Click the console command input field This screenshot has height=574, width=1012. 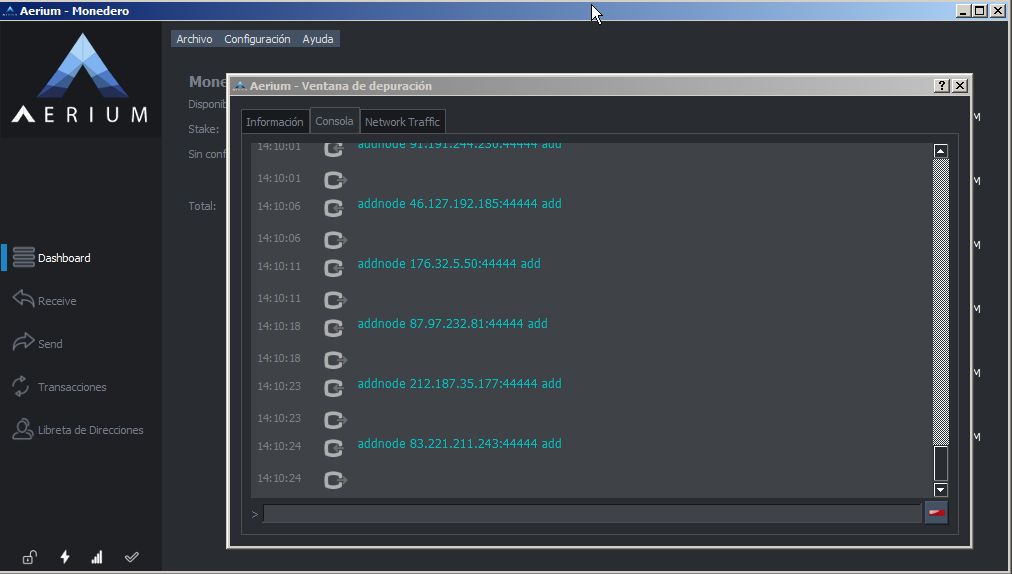tap(592, 514)
